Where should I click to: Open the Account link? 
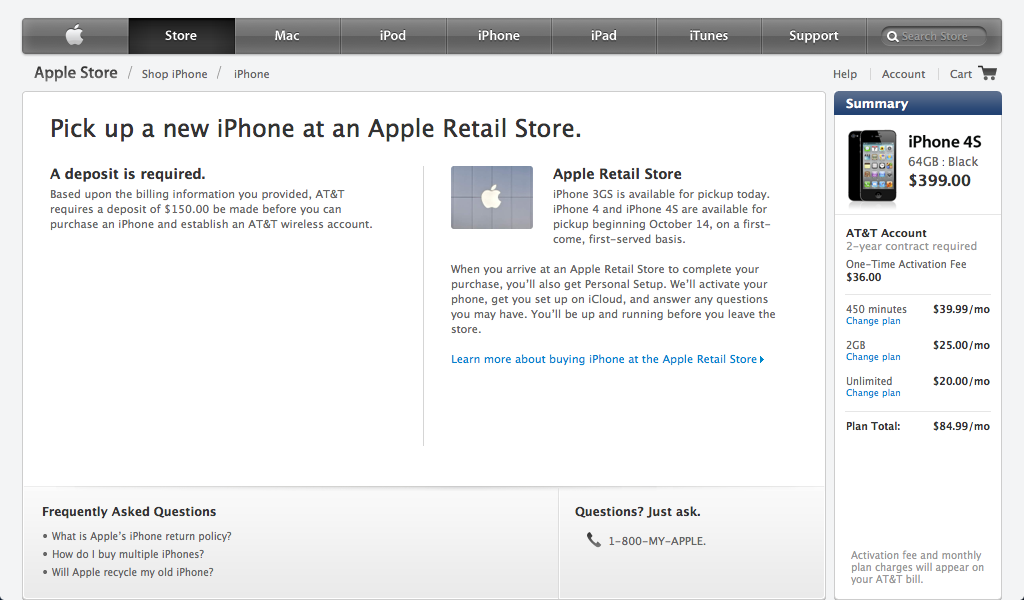(x=903, y=74)
